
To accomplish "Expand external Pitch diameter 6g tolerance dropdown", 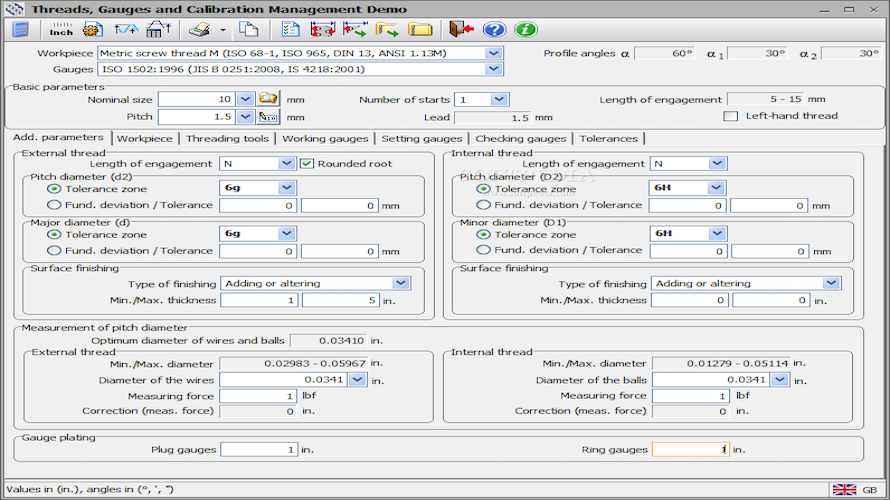I will (287, 187).
